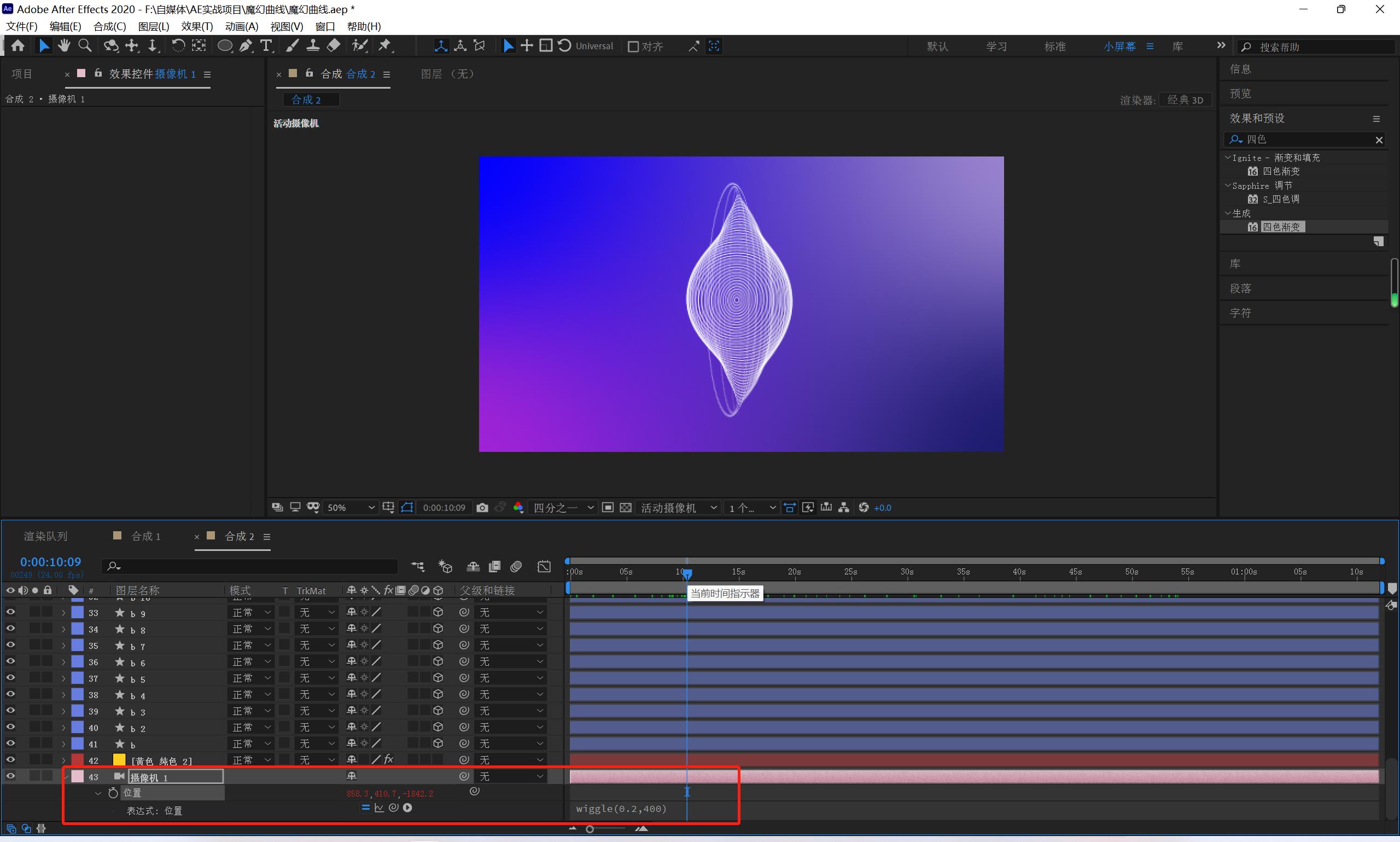The height and width of the screenshot is (842, 1400).
Task: Enable Motion Blur for the composition
Action: [x=516, y=566]
